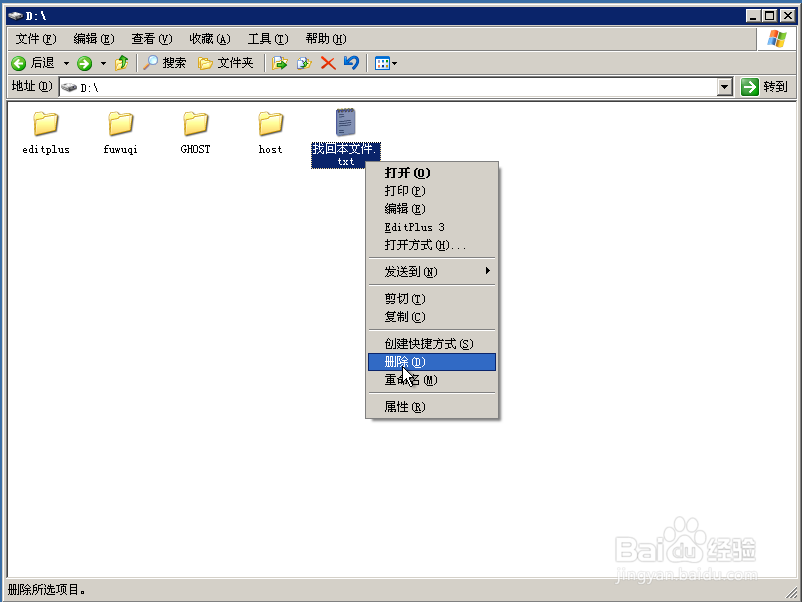This screenshot has width=802, height=602.
Task: Click the address bar field showing D:\
Action: click(x=388, y=87)
